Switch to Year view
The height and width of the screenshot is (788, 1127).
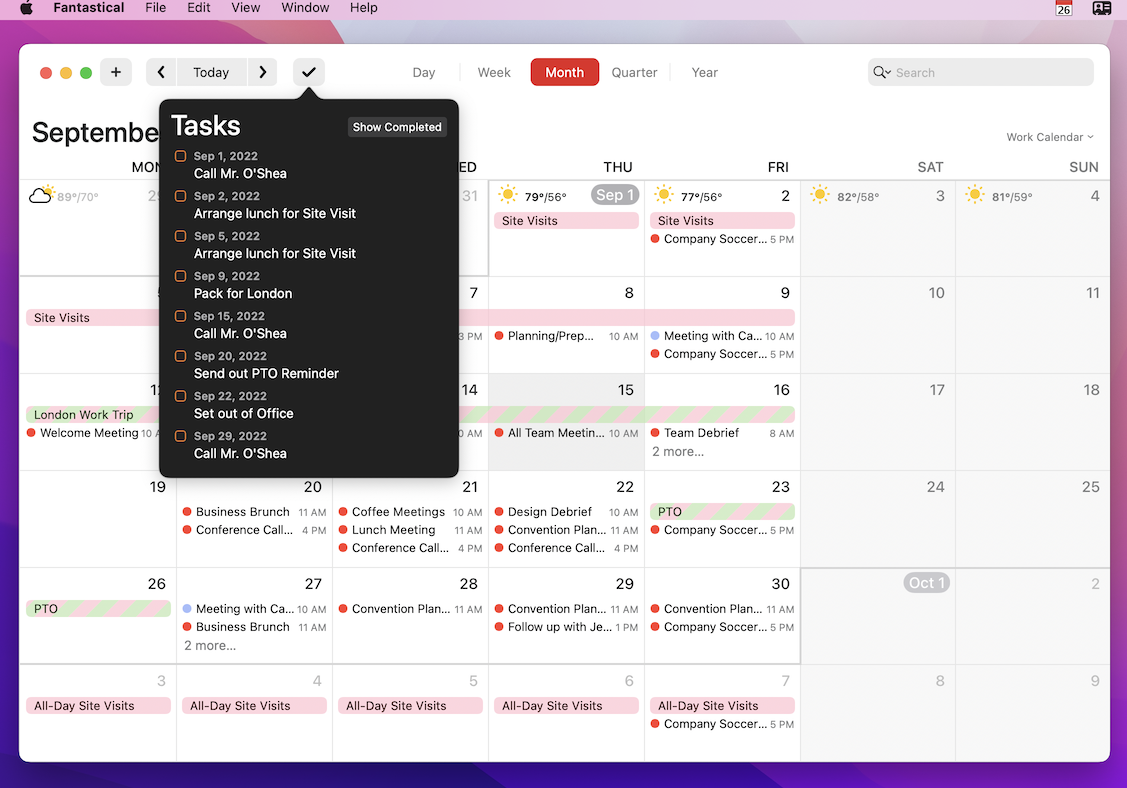pyautogui.click(x=704, y=72)
